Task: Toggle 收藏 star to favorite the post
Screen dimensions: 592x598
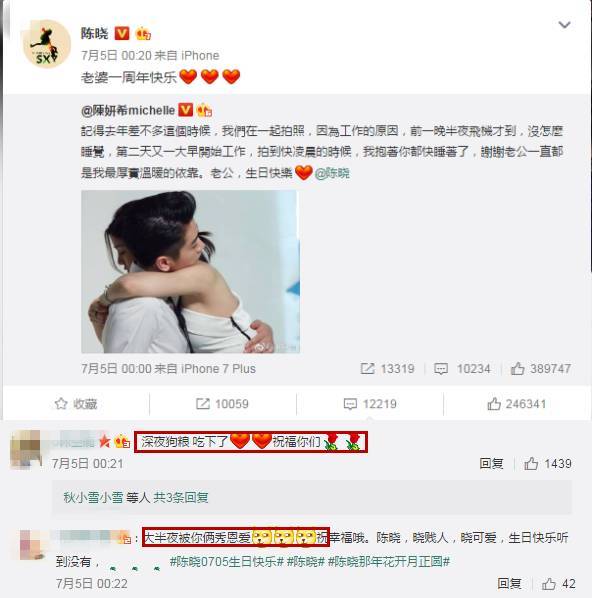Action: point(76,404)
